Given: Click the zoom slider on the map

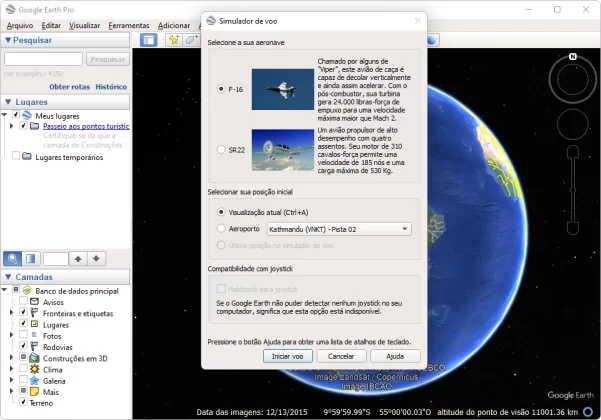Looking at the screenshot, I should point(573,190).
